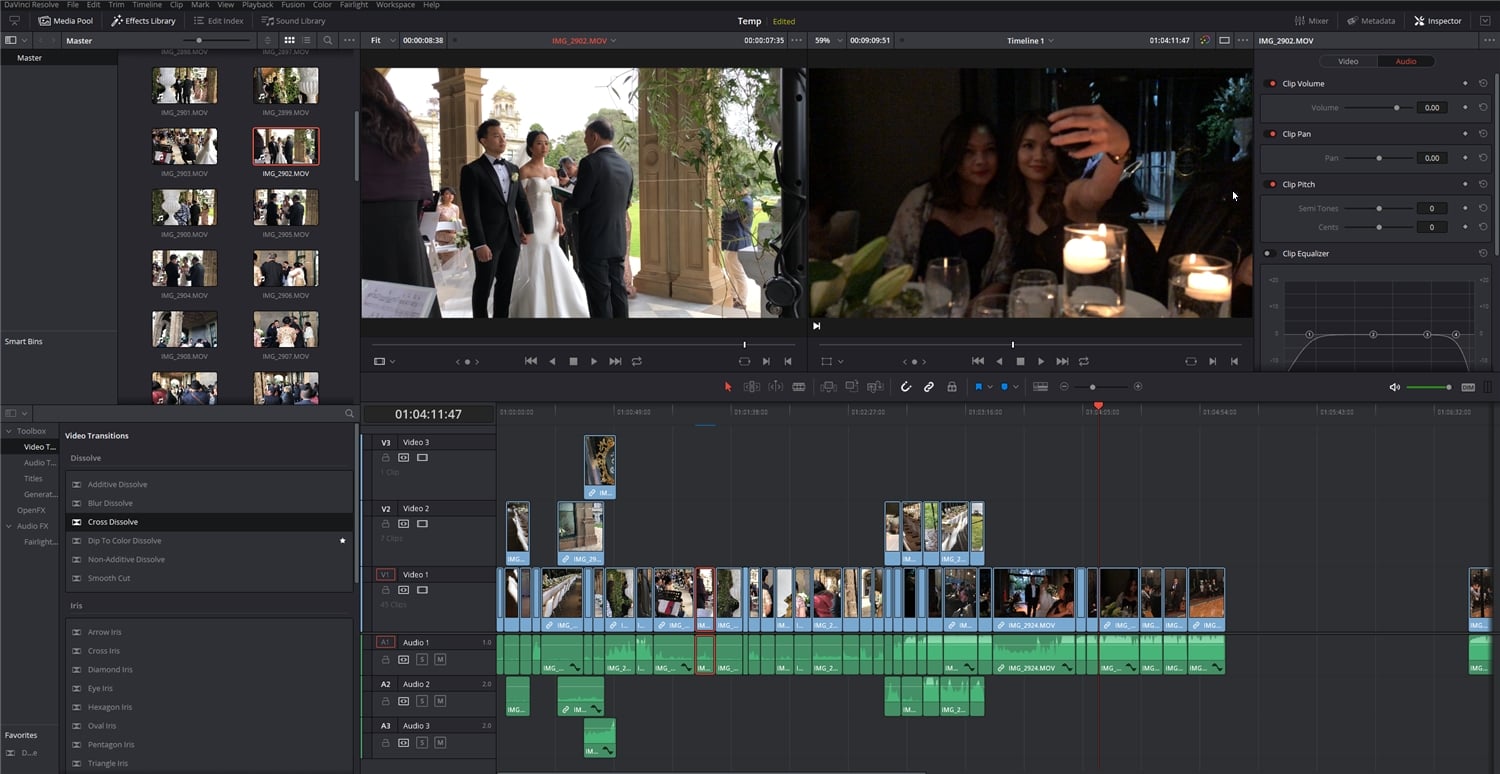1500x774 pixels.
Task: Toggle the DIM audio button
Action: [x=1468, y=387]
